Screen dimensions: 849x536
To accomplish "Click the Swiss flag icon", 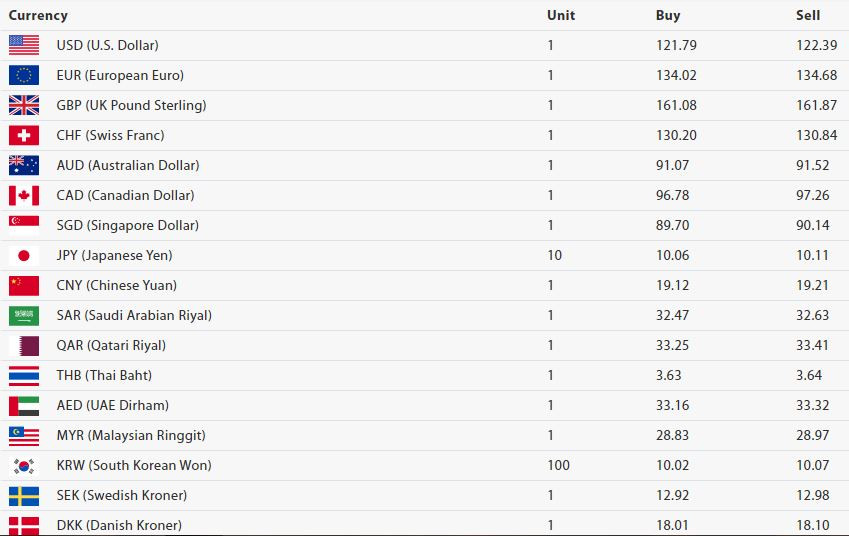I will (24, 135).
